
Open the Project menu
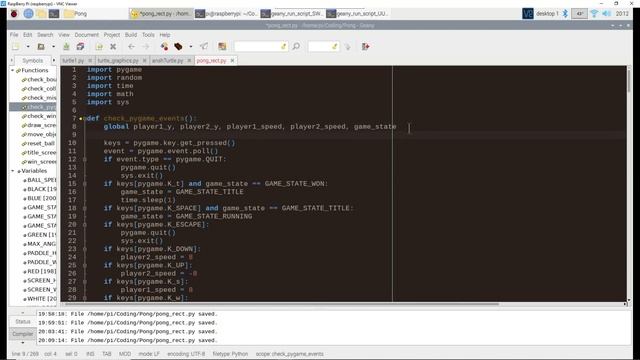(x=112, y=35)
